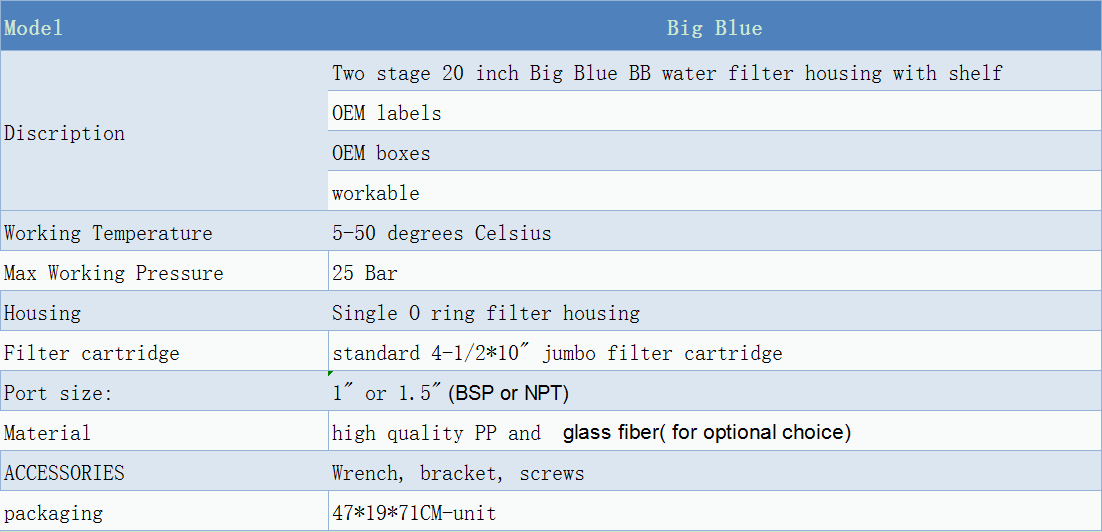Click the 47*19*71CM-unit packaging cell
The image size is (1102, 532).
(x=715, y=512)
